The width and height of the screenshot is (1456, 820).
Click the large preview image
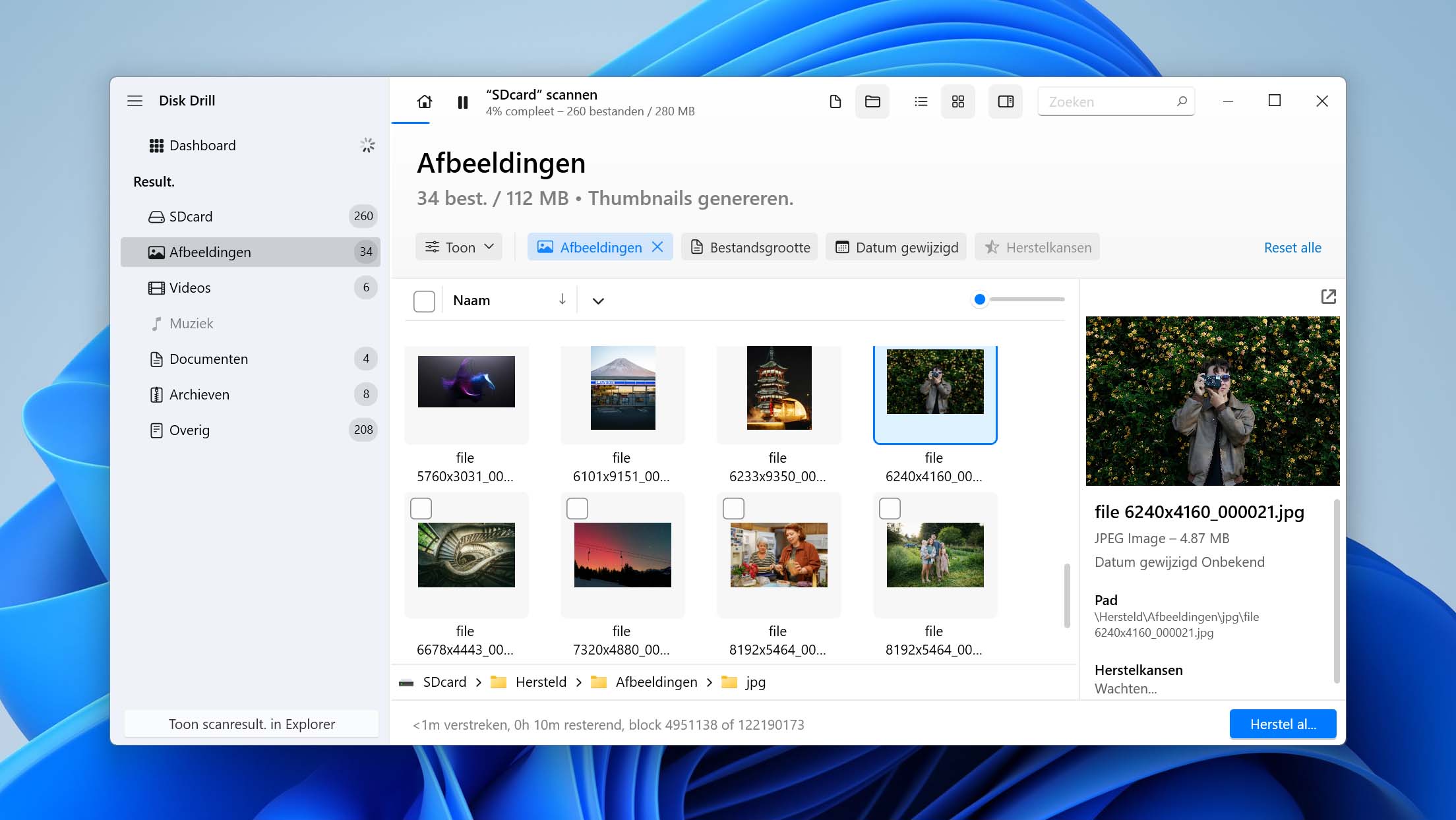(x=1212, y=401)
